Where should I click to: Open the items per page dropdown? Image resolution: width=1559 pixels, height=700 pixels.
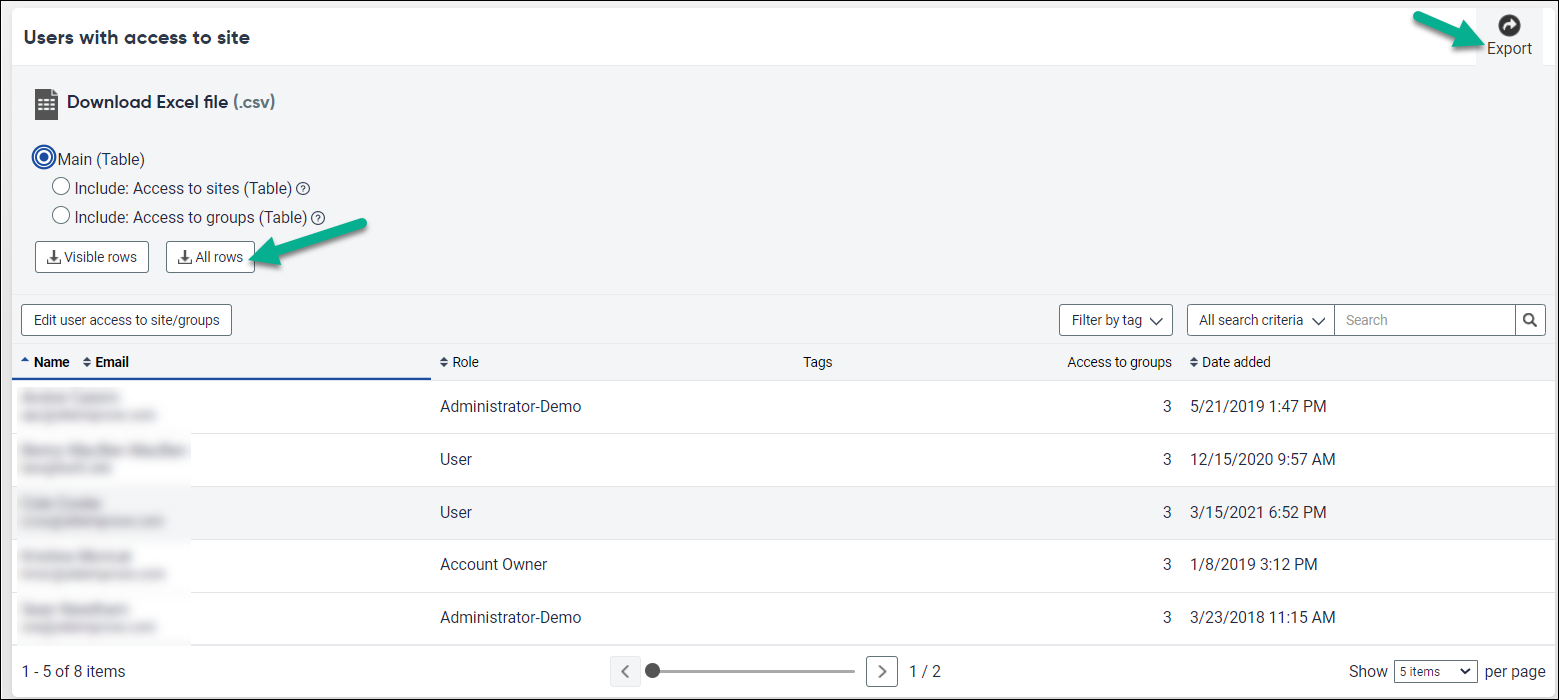pyautogui.click(x=1435, y=671)
